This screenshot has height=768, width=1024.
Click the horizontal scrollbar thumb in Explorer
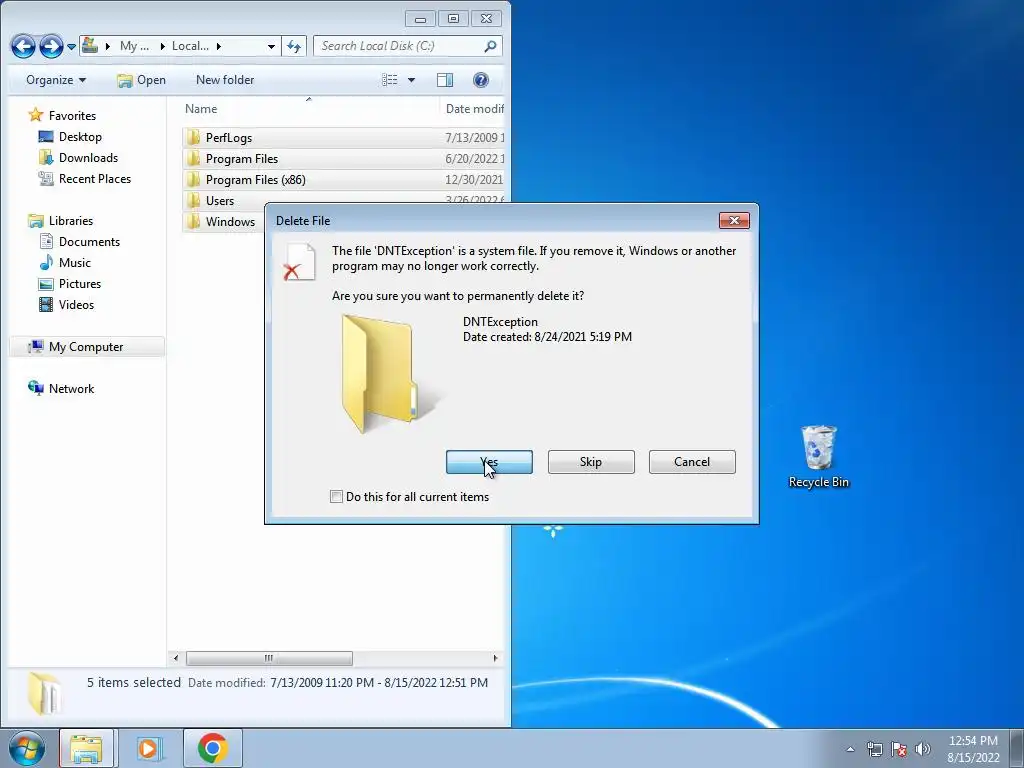269,658
